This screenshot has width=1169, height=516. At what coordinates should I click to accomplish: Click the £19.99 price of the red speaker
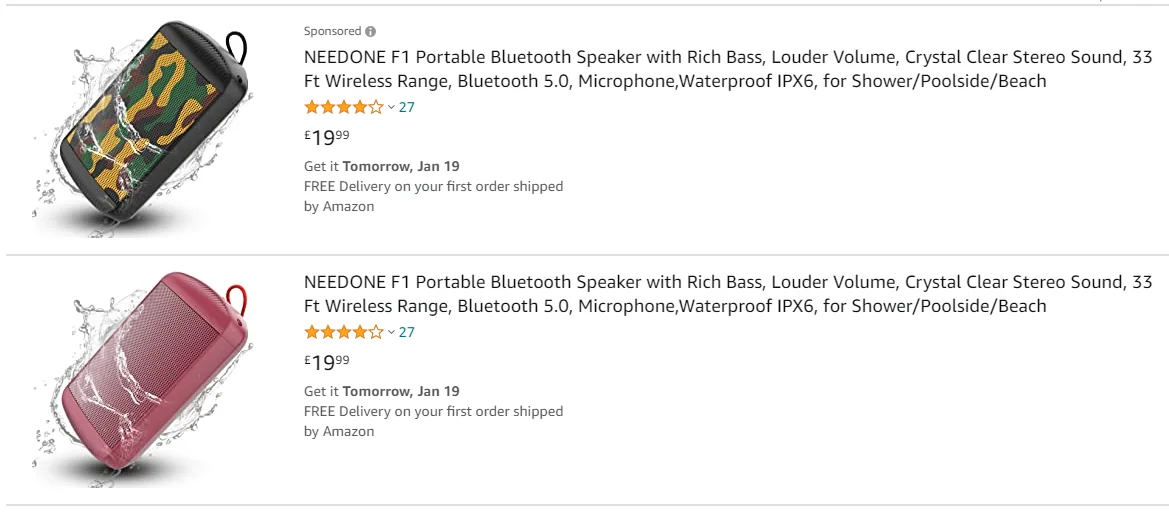click(x=327, y=362)
